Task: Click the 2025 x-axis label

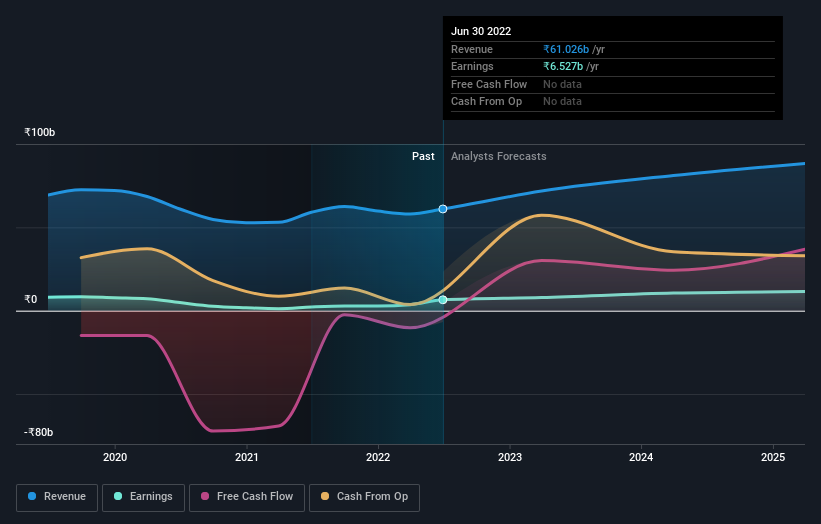Action: click(x=773, y=458)
